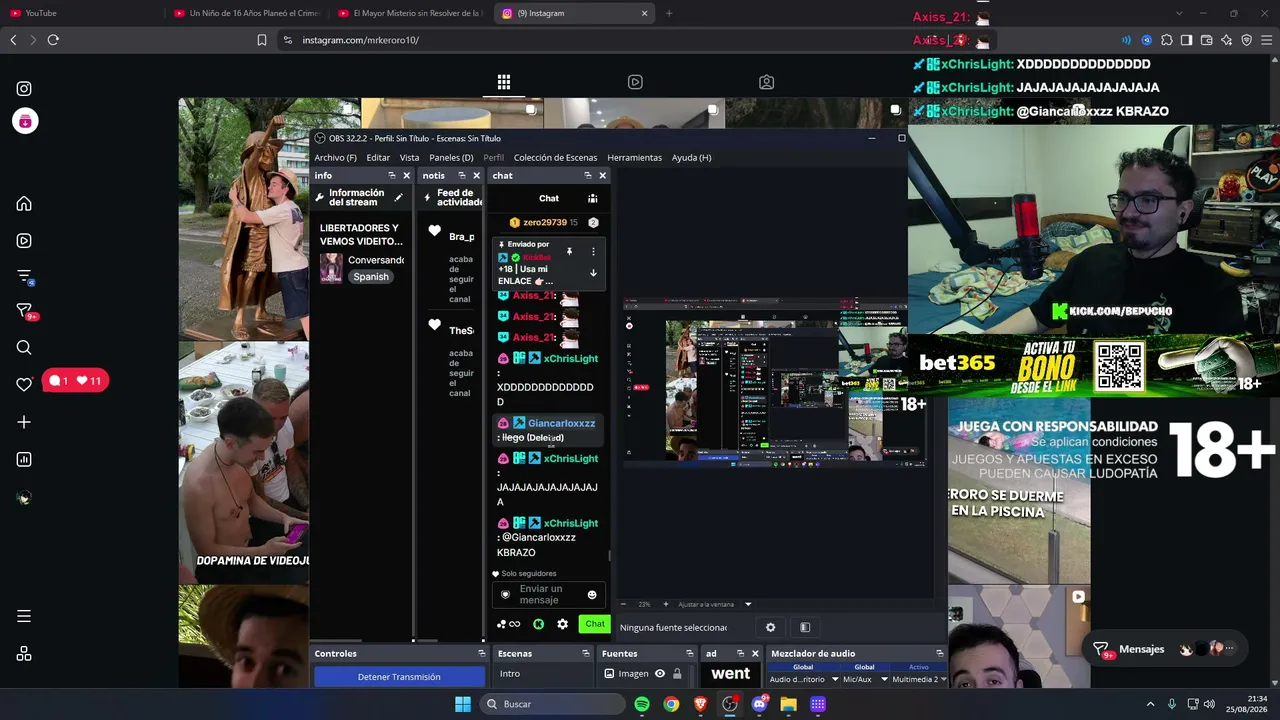
Task: Open OBS Colección de Escenas menu
Action: coord(555,157)
